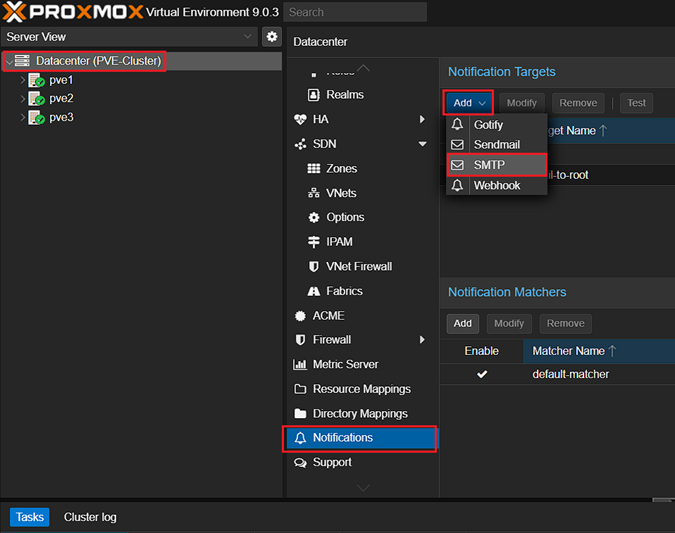Click the Firewall shield icon
Image resolution: width=675 pixels, height=533 pixels.
(x=300, y=340)
